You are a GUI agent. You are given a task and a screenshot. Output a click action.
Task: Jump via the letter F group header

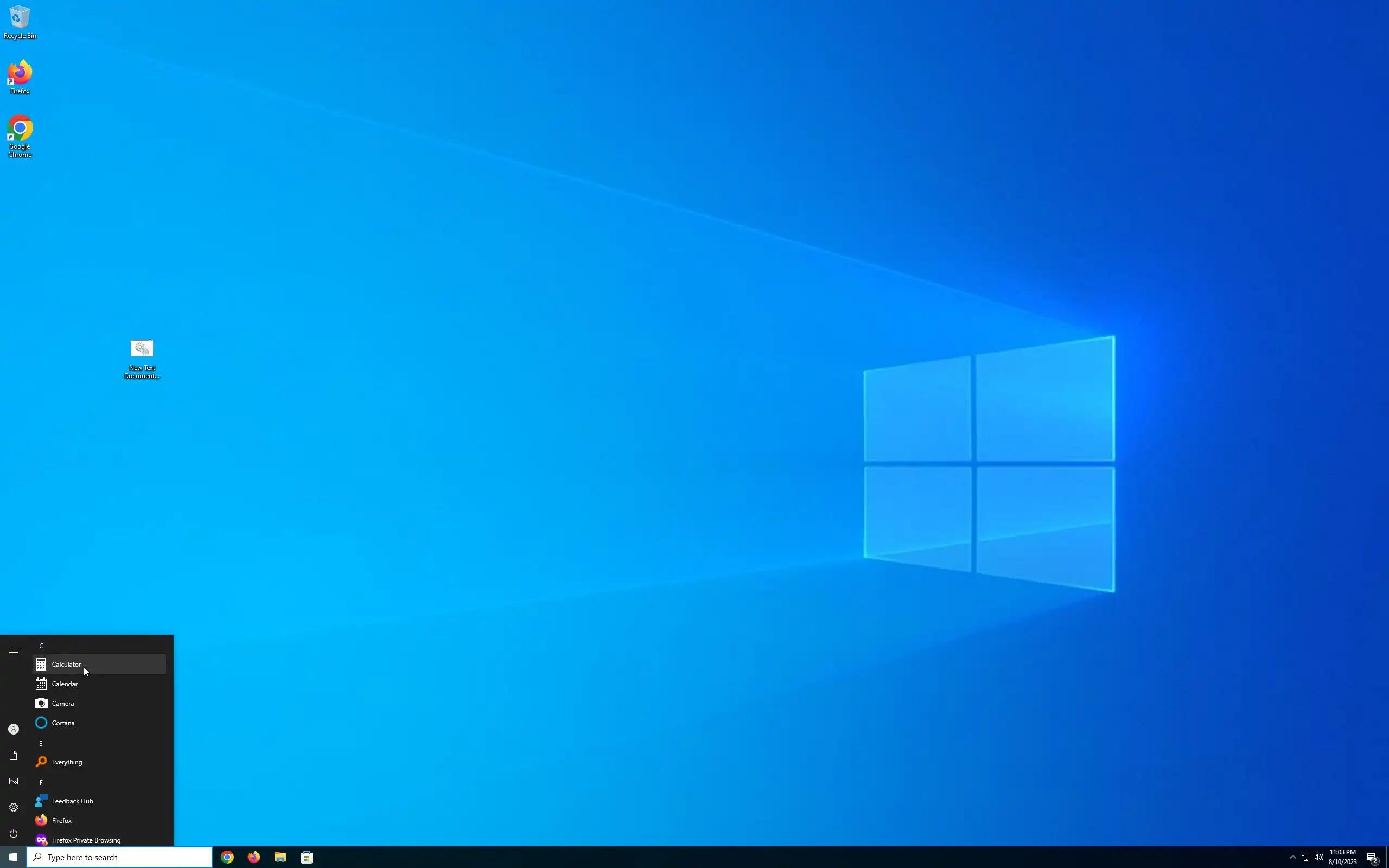click(x=41, y=782)
